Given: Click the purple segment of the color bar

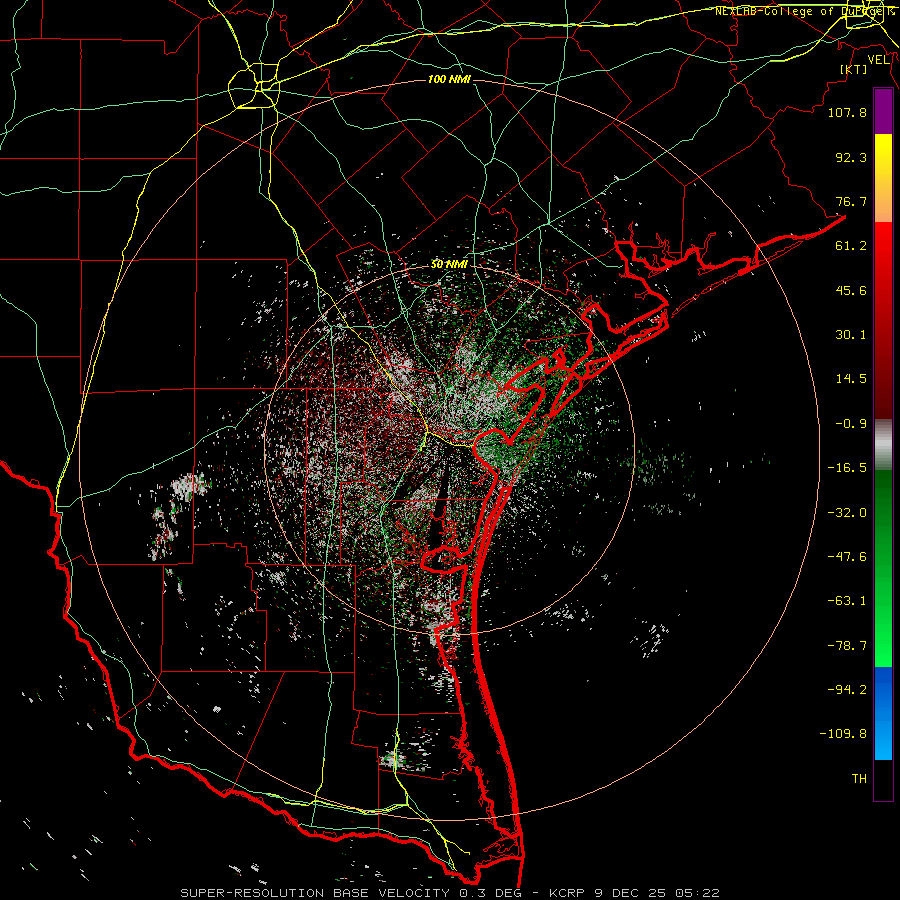Looking at the screenshot, I should click(x=883, y=111).
